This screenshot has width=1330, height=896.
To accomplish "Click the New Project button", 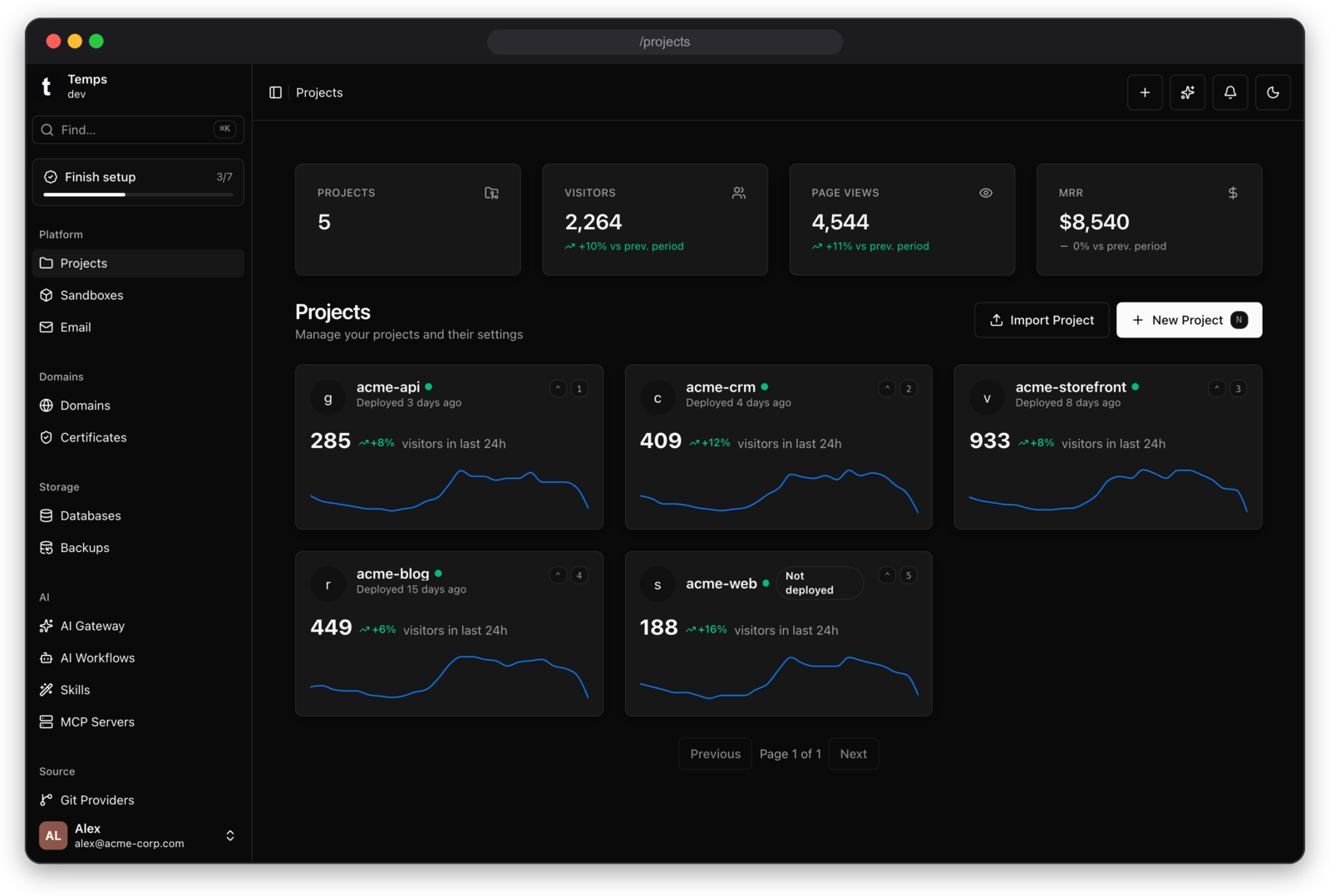I will 1189,320.
